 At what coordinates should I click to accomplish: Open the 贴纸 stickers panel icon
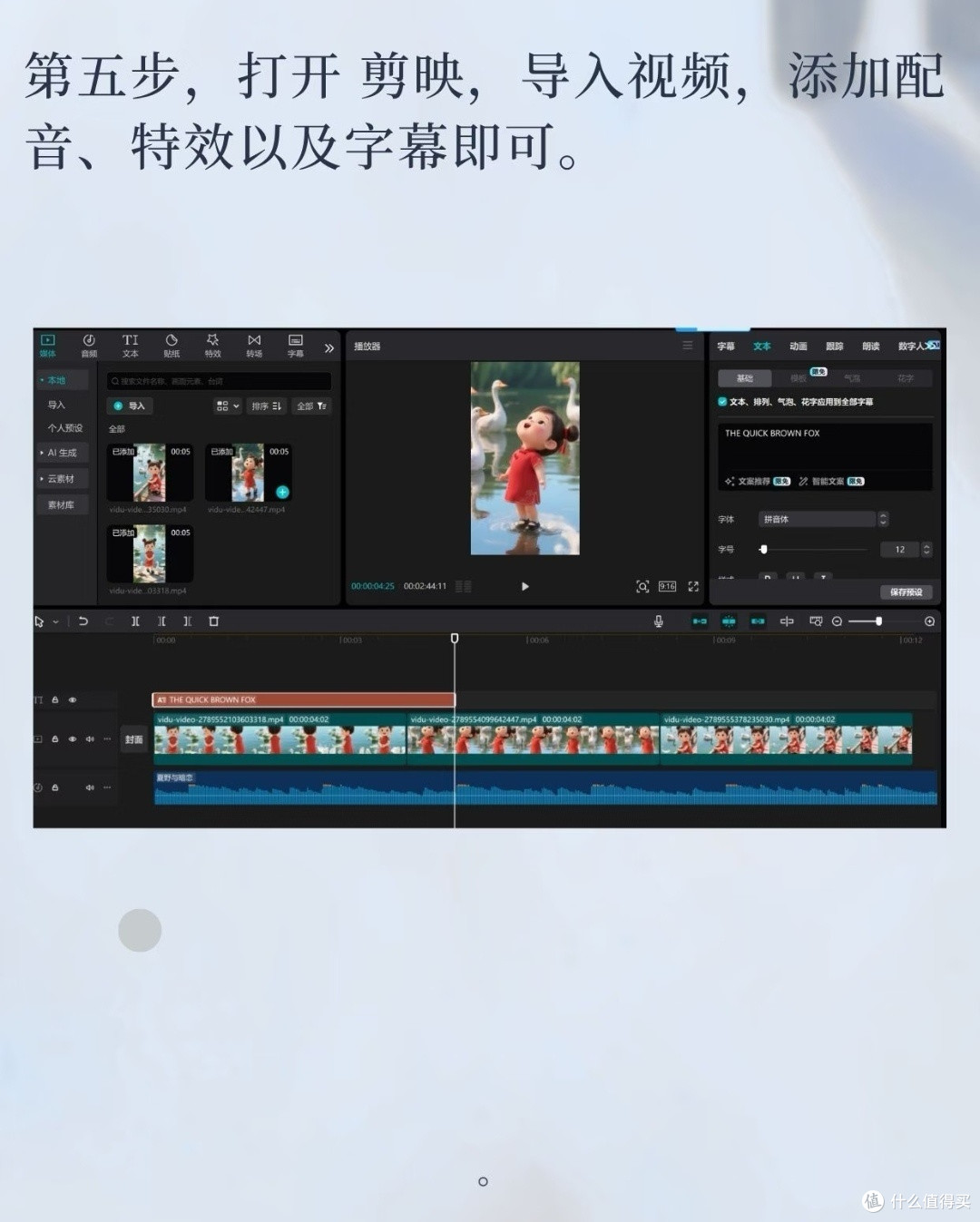171,346
